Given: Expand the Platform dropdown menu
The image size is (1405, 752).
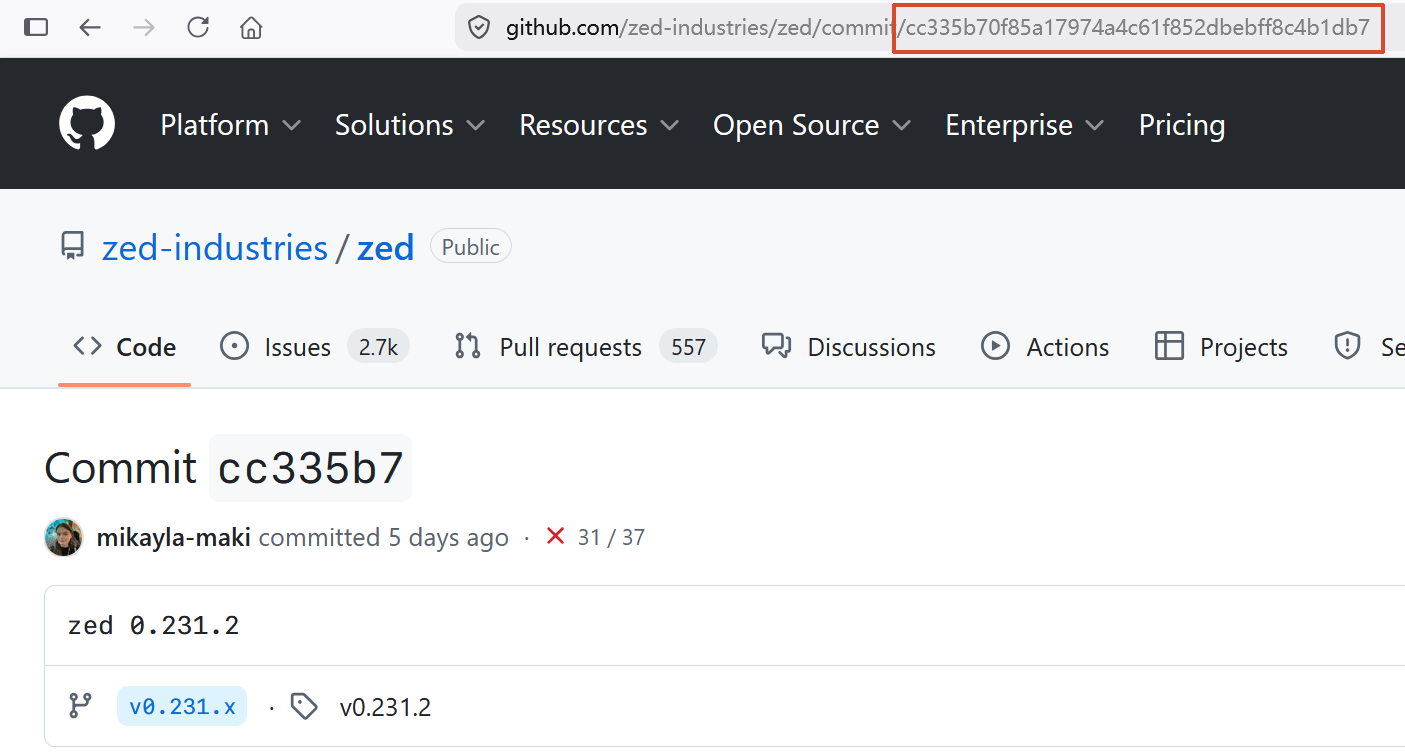Looking at the screenshot, I should point(230,125).
